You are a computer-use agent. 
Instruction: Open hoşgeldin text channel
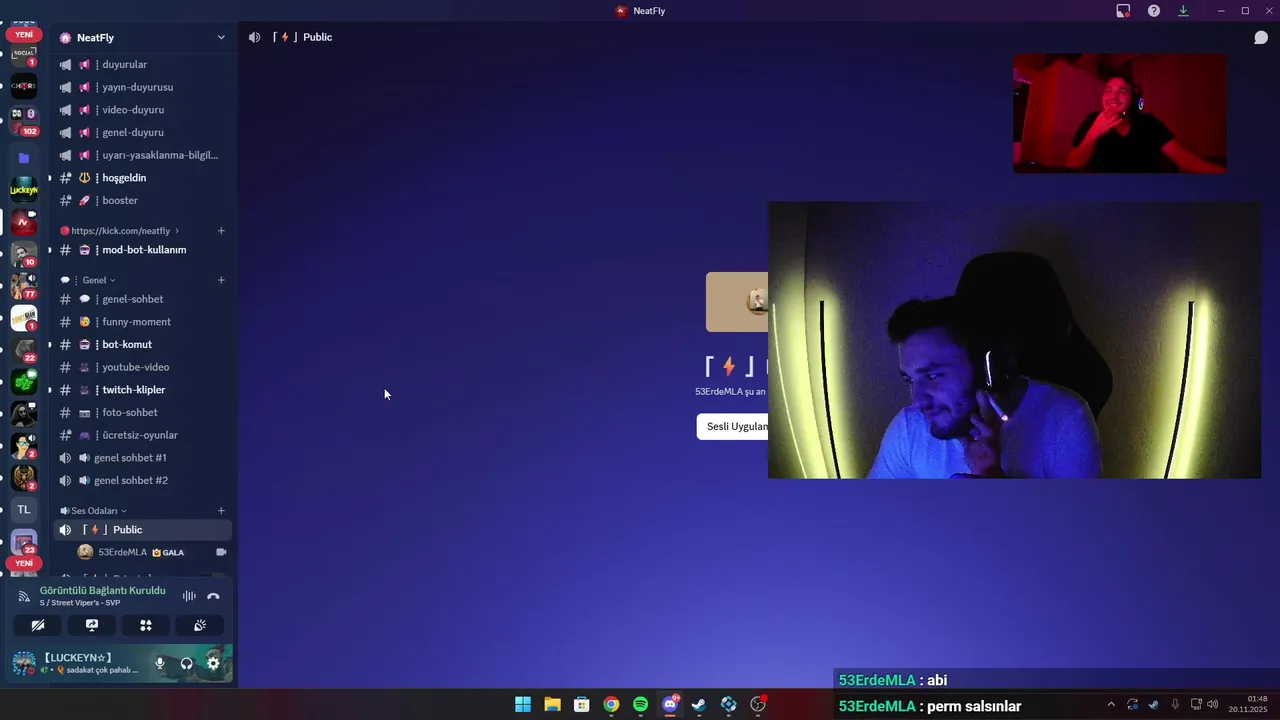[142, 178]
